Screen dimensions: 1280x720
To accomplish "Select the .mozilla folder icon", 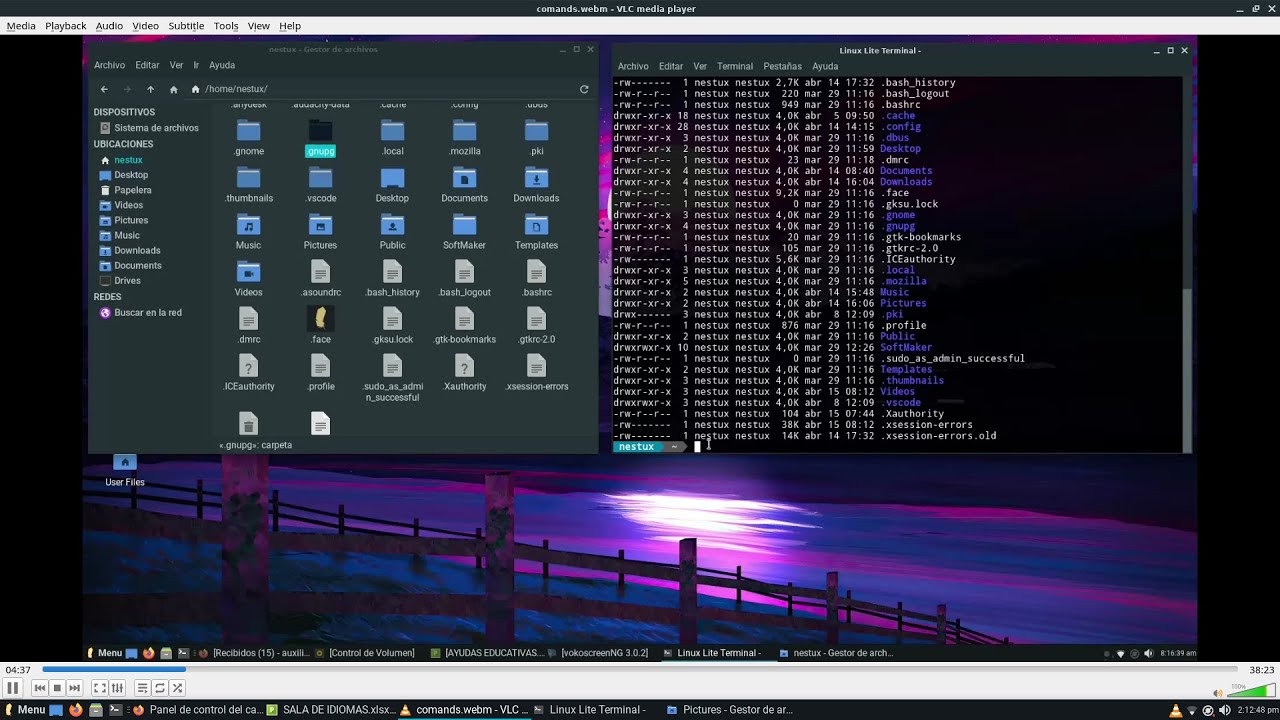I will pos(465,138).
